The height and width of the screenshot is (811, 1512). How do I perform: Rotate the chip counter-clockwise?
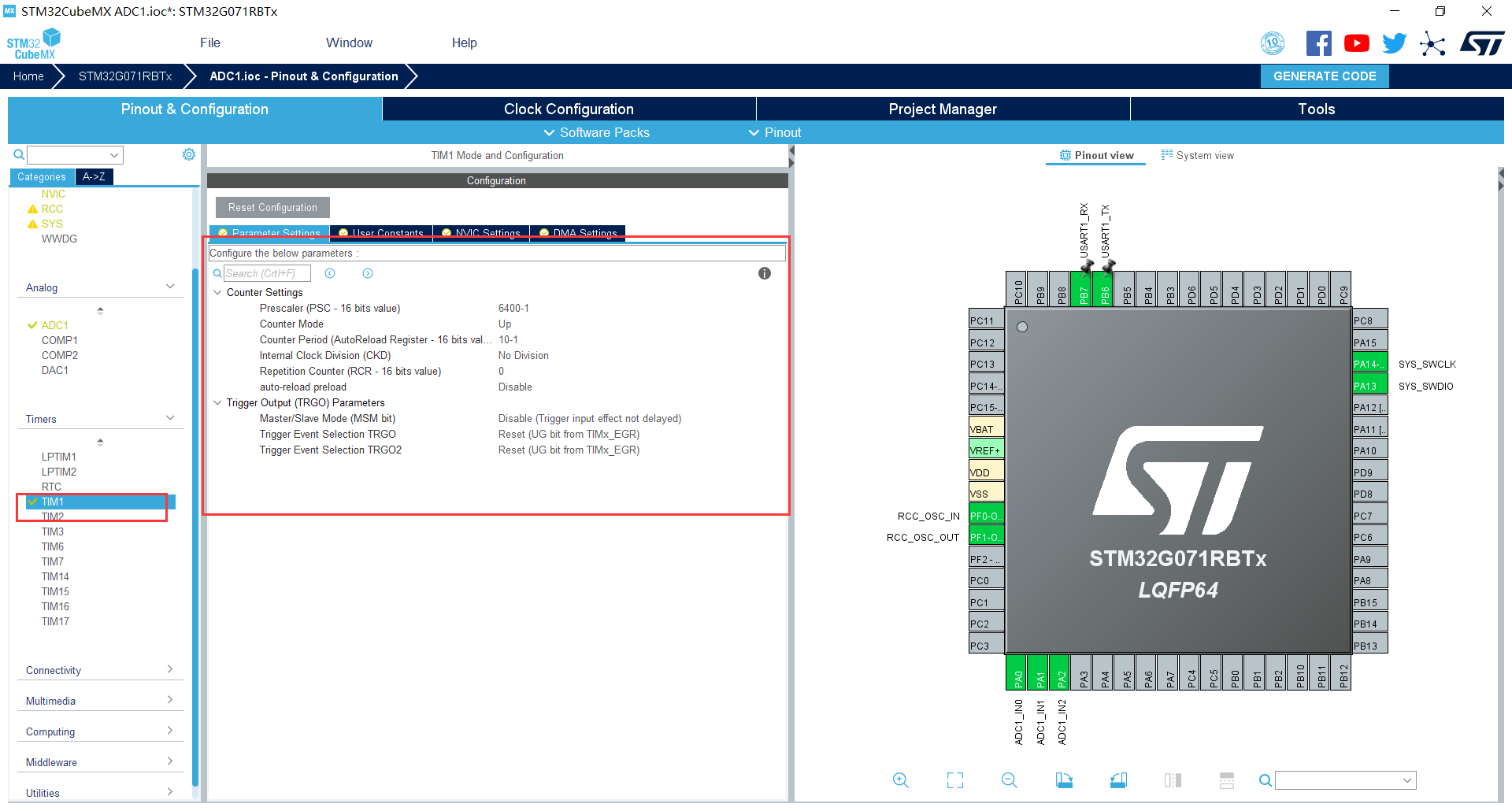point(1117,780)
